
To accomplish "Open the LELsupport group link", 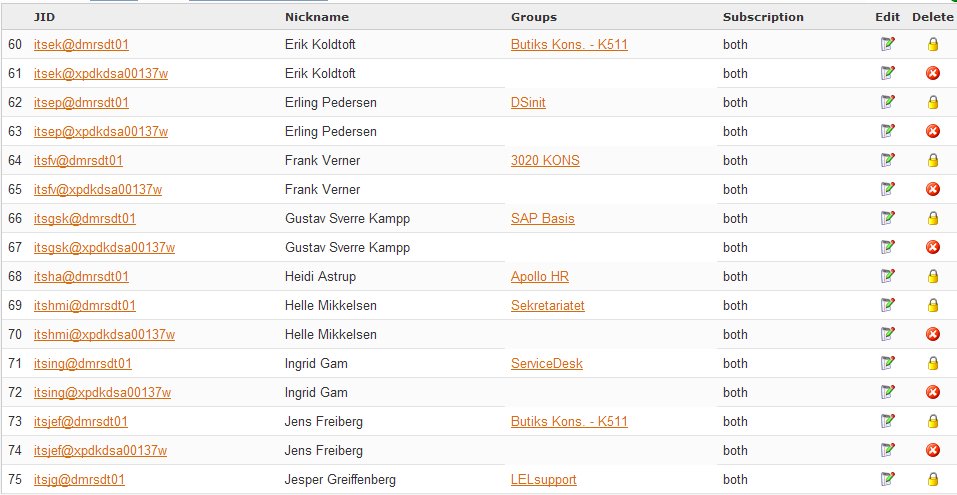I will pyautogui.click(x=543, y=480).
